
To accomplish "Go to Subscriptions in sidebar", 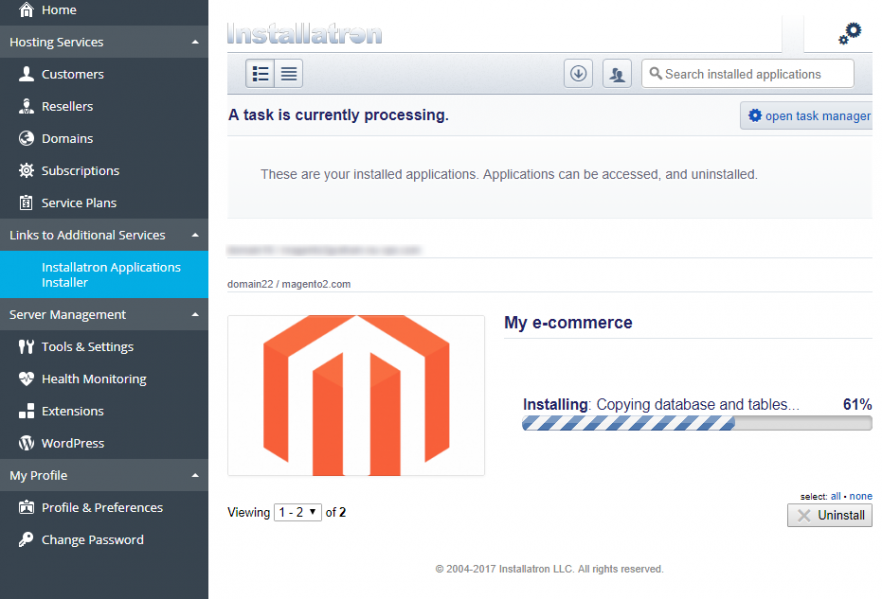I will pyautogui.click(x=104, y=170).
